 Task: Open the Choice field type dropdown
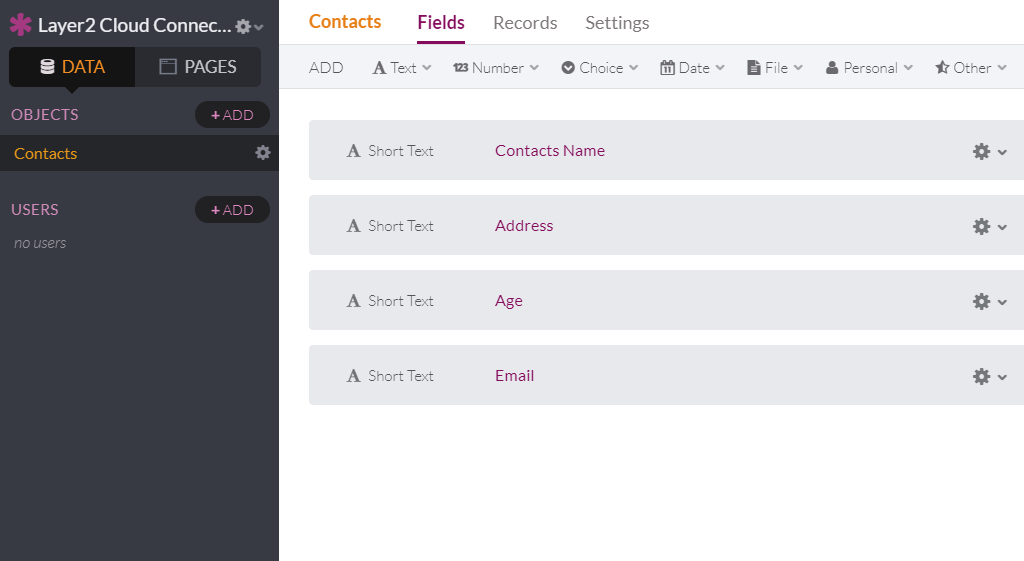pyautogui.click(x=599, y=68)
